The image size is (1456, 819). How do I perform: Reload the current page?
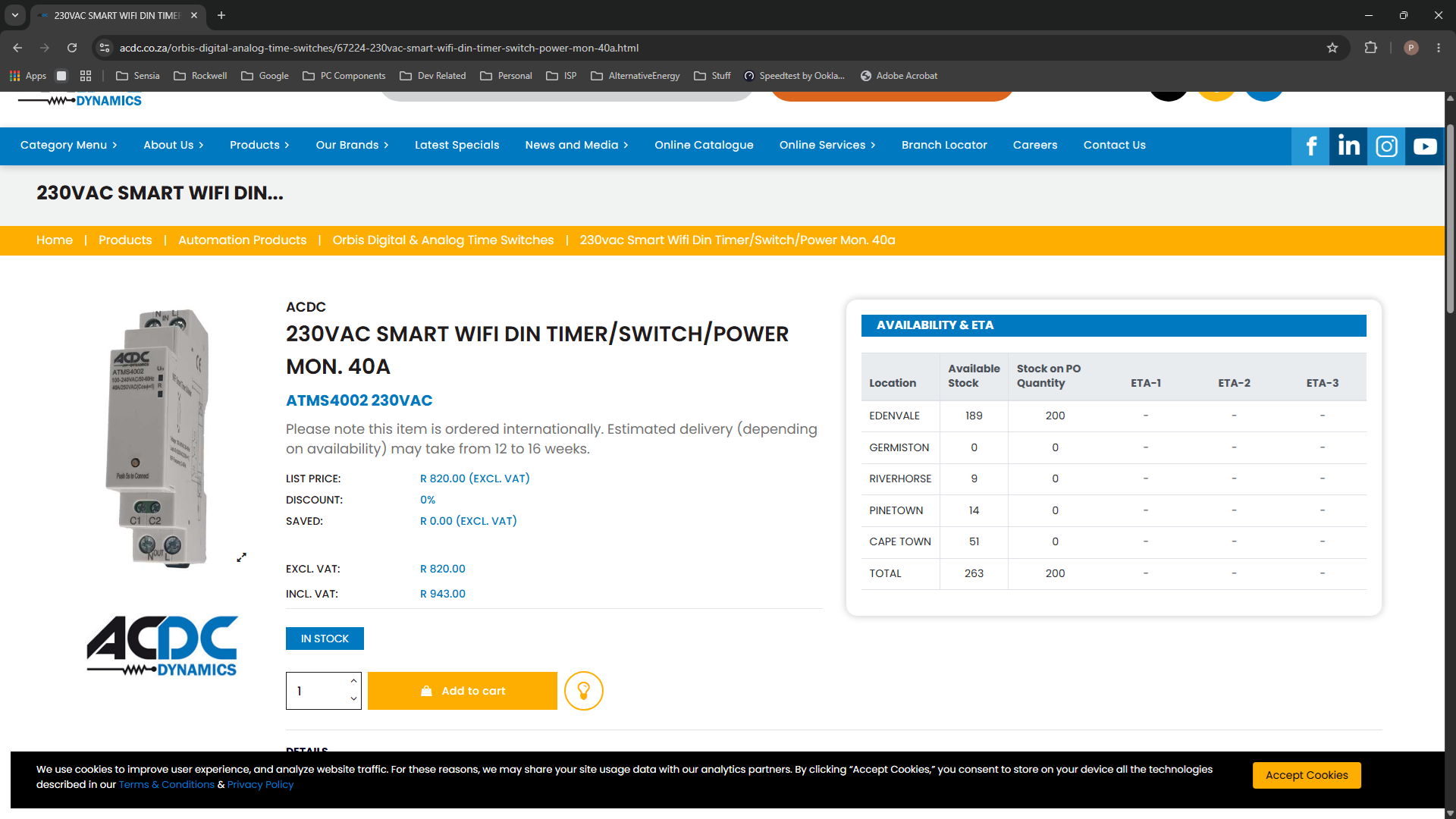click(x=72, y=48)
